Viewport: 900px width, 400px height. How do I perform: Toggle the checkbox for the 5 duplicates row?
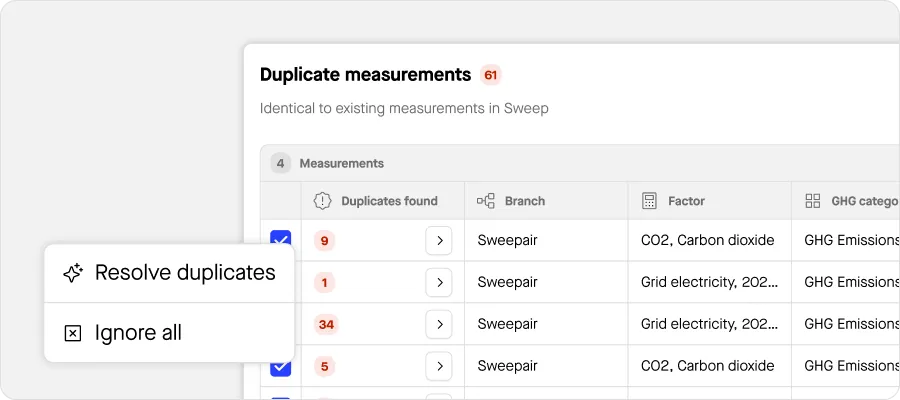click(281, 366)
